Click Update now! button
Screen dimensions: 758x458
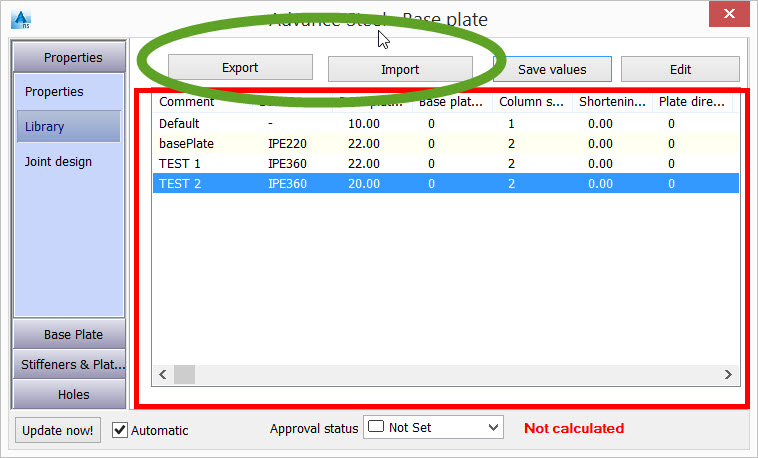58,430
